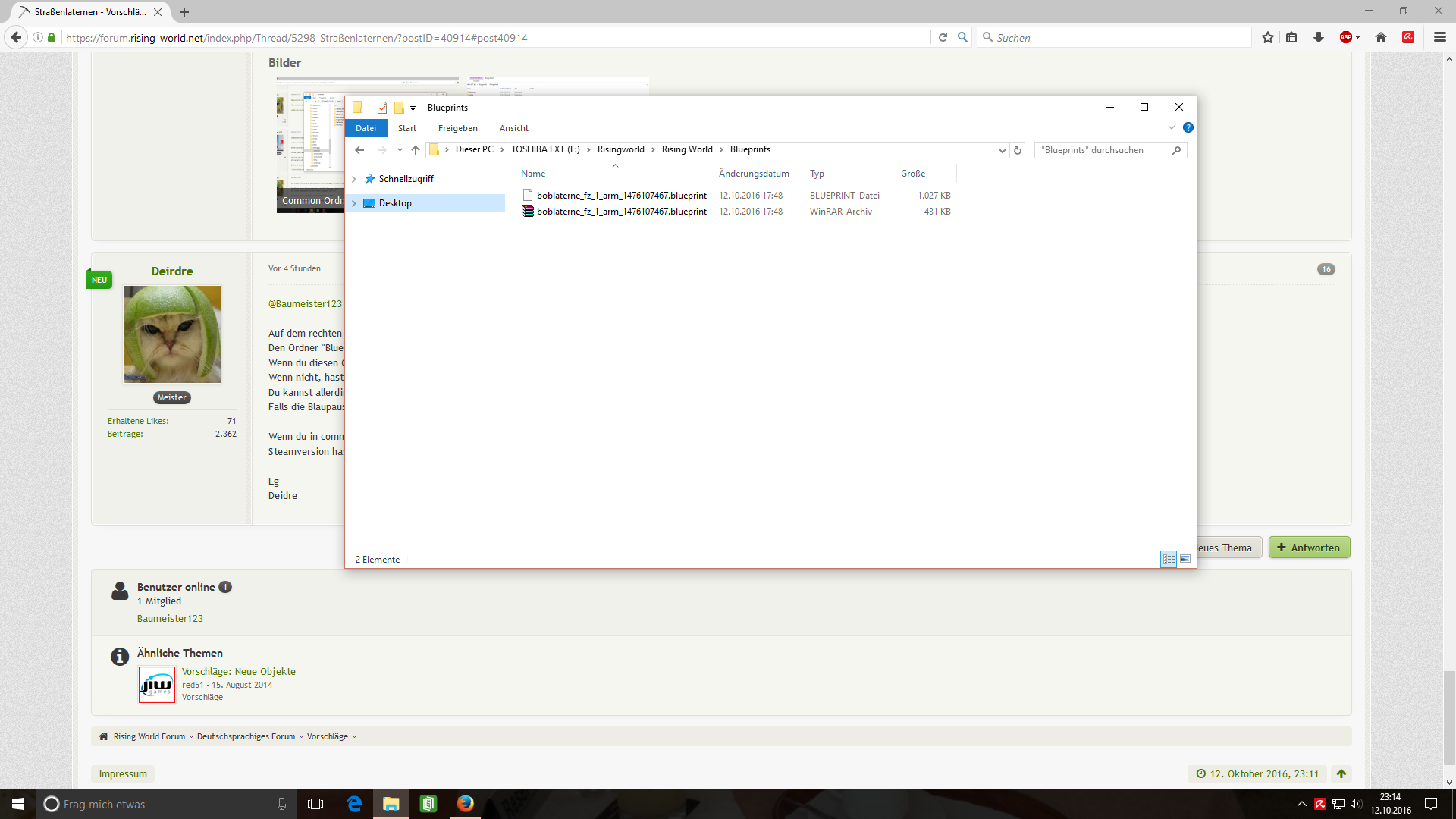
Task: Open Firefox hamburger menu
Action: [x=1439, y=37]
